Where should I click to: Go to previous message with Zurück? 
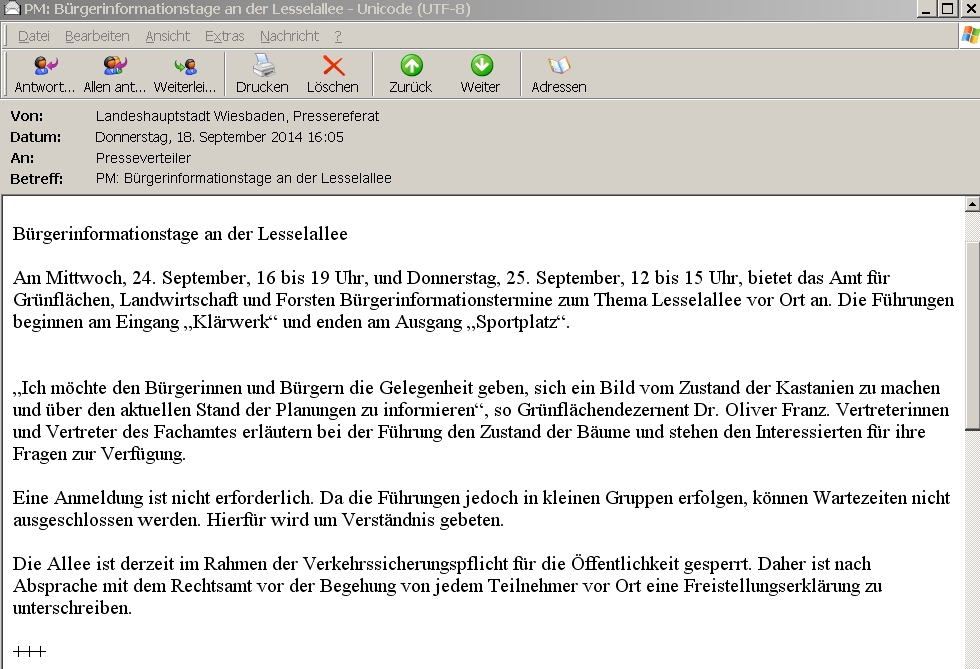(x=411, y=74)
